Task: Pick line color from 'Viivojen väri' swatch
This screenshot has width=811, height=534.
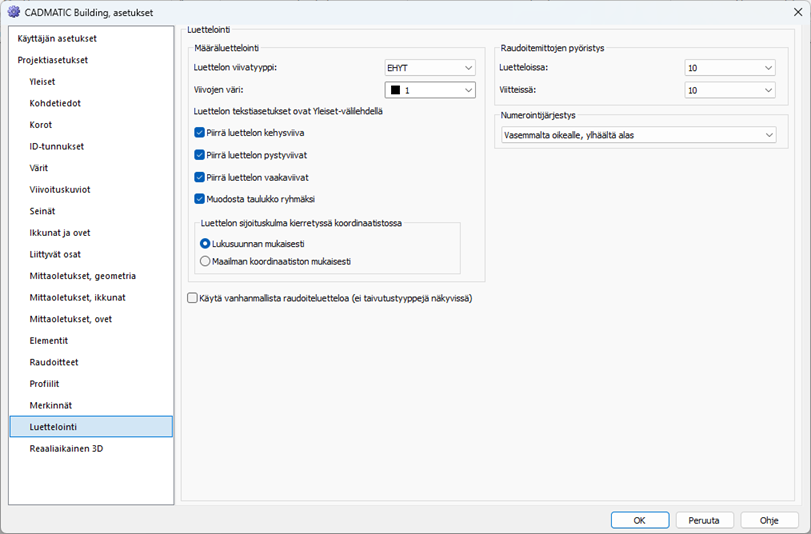Action: click(x=430, y=90)
